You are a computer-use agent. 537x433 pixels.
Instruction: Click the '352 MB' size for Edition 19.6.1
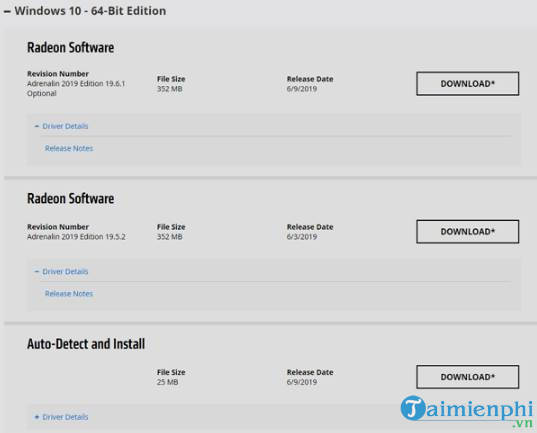pos(170,89)
